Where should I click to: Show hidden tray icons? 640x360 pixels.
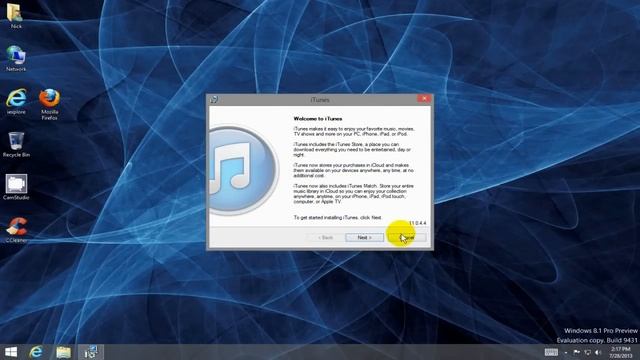pos(566,352)
